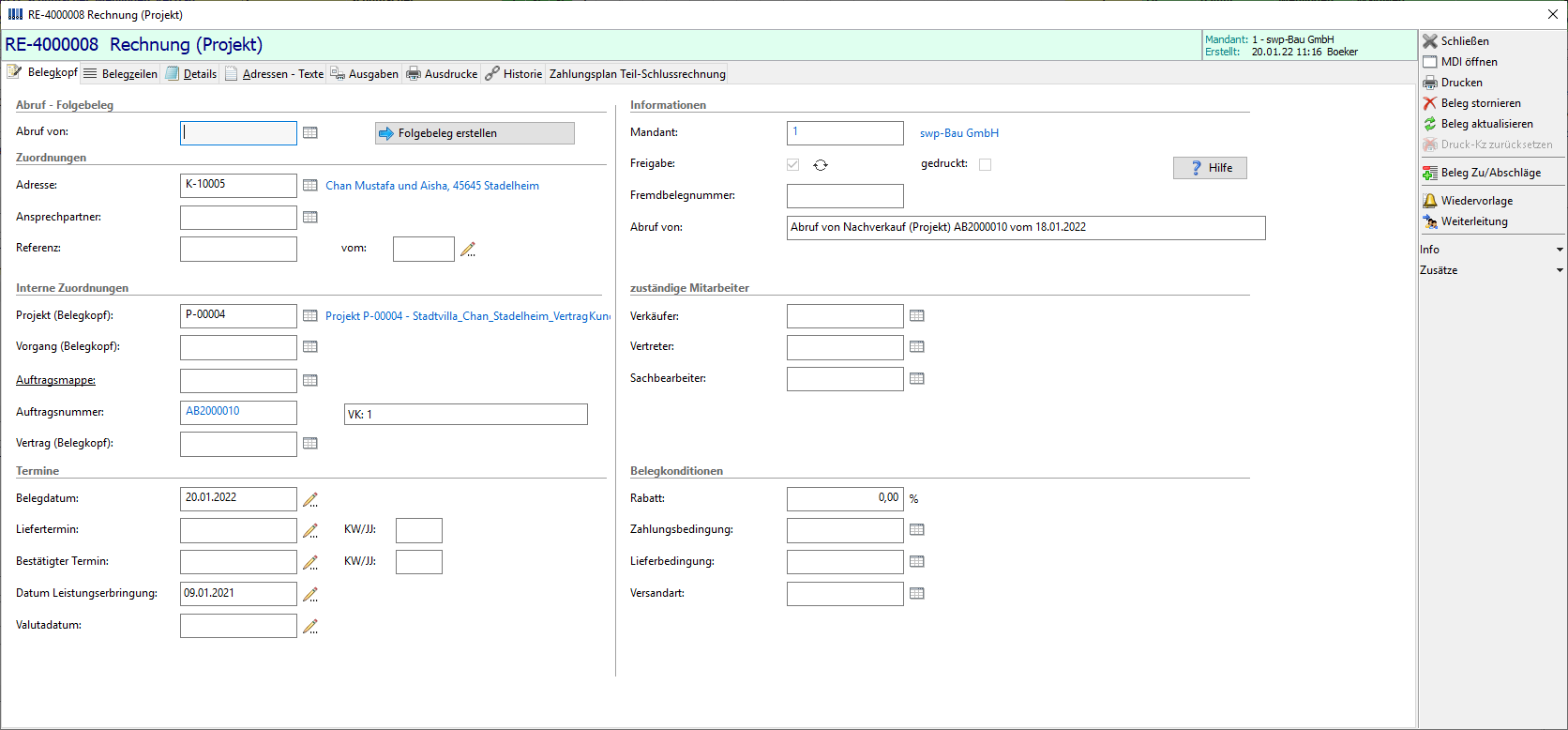Image resolution: width=1568 pixels, height=730 pixels.
Task: Open Zahlungsplan Teil-Schlussrechnung tab
Action: pos(638,74)
